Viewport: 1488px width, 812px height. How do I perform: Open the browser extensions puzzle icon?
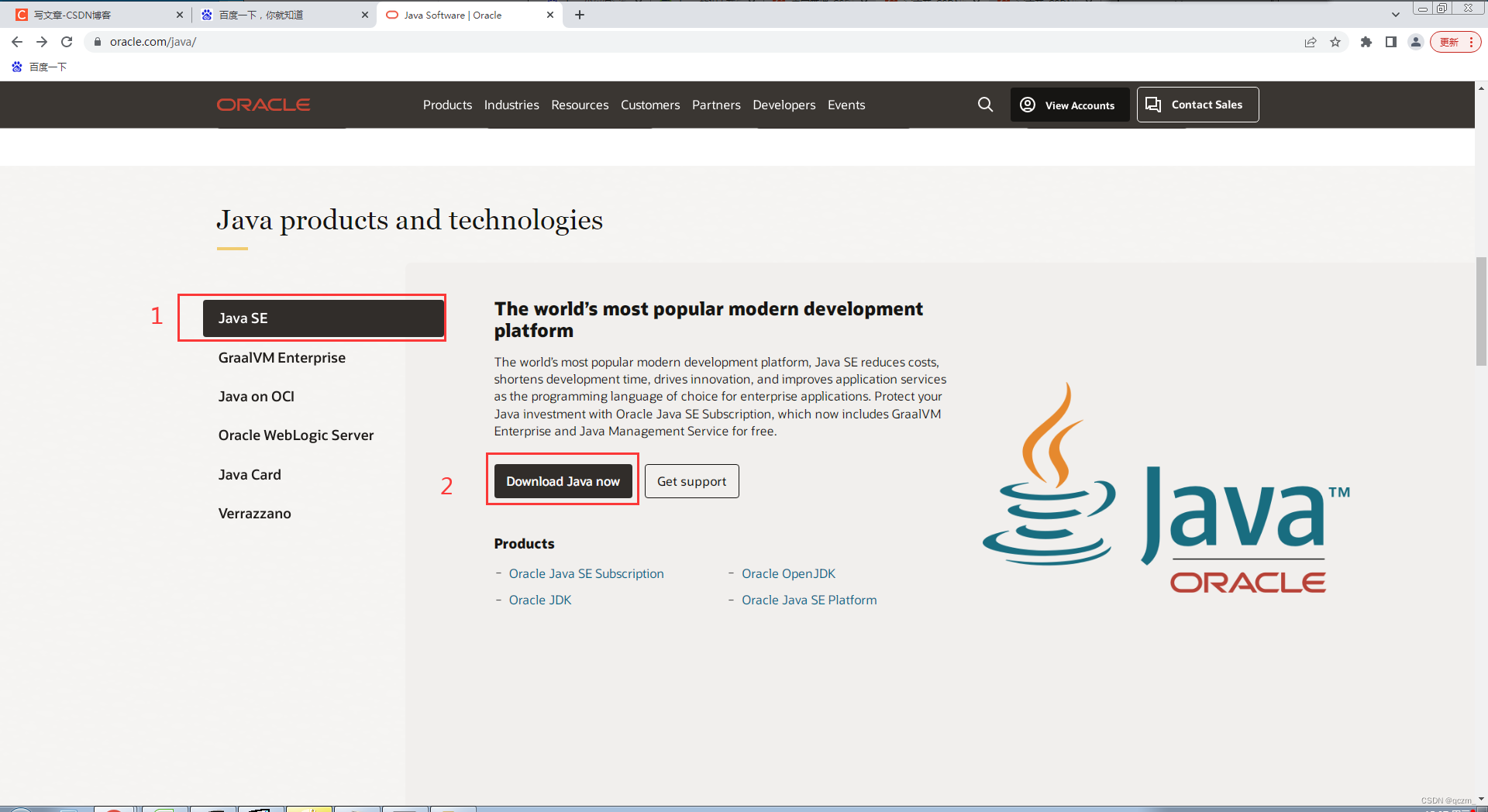tap(1366, 42)
